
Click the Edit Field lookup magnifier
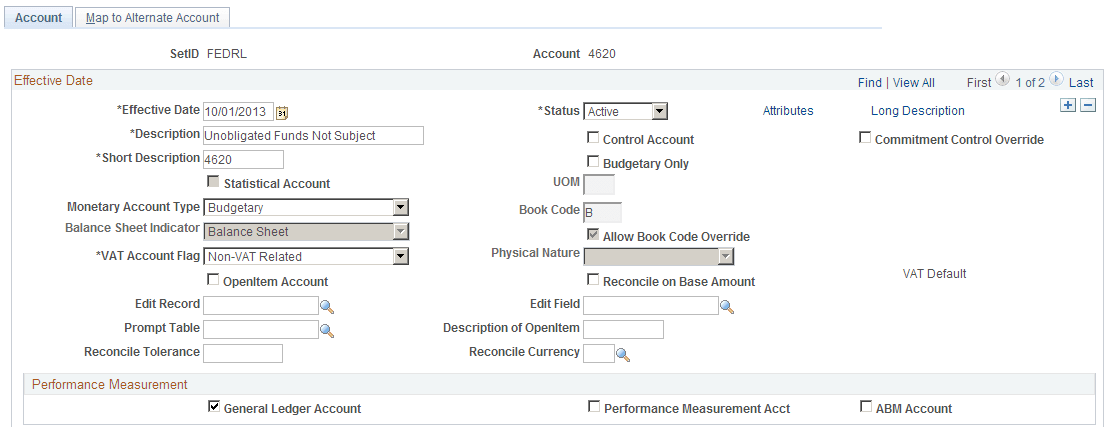[727, 307]
